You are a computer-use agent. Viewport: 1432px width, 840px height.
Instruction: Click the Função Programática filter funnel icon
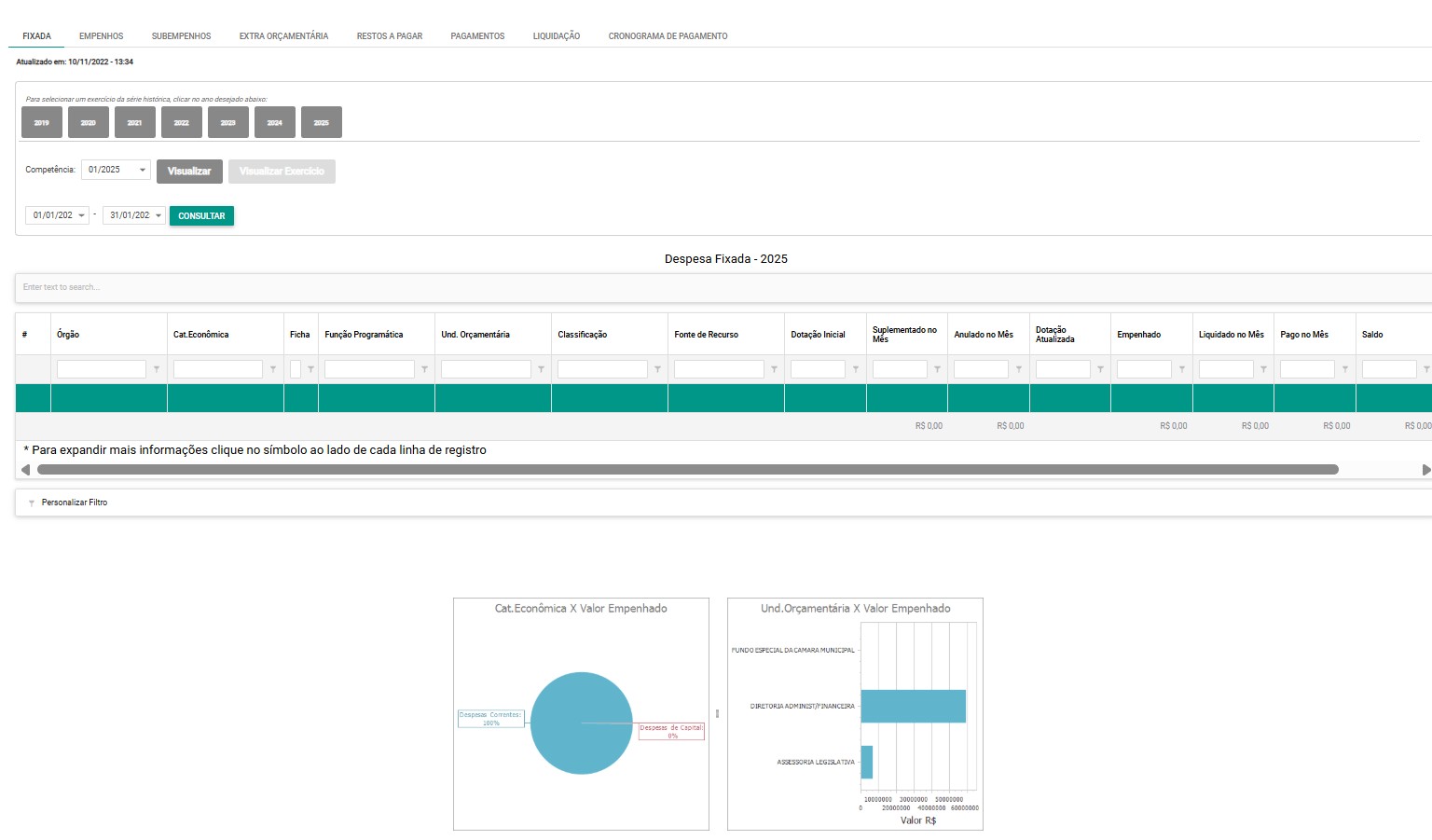[425, 369]
